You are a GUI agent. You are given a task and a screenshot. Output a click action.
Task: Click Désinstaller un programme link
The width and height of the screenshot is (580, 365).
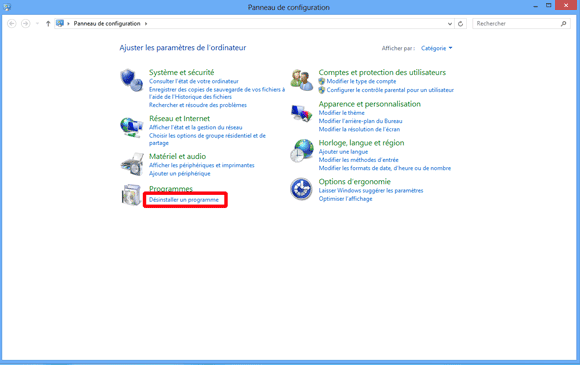184,200
